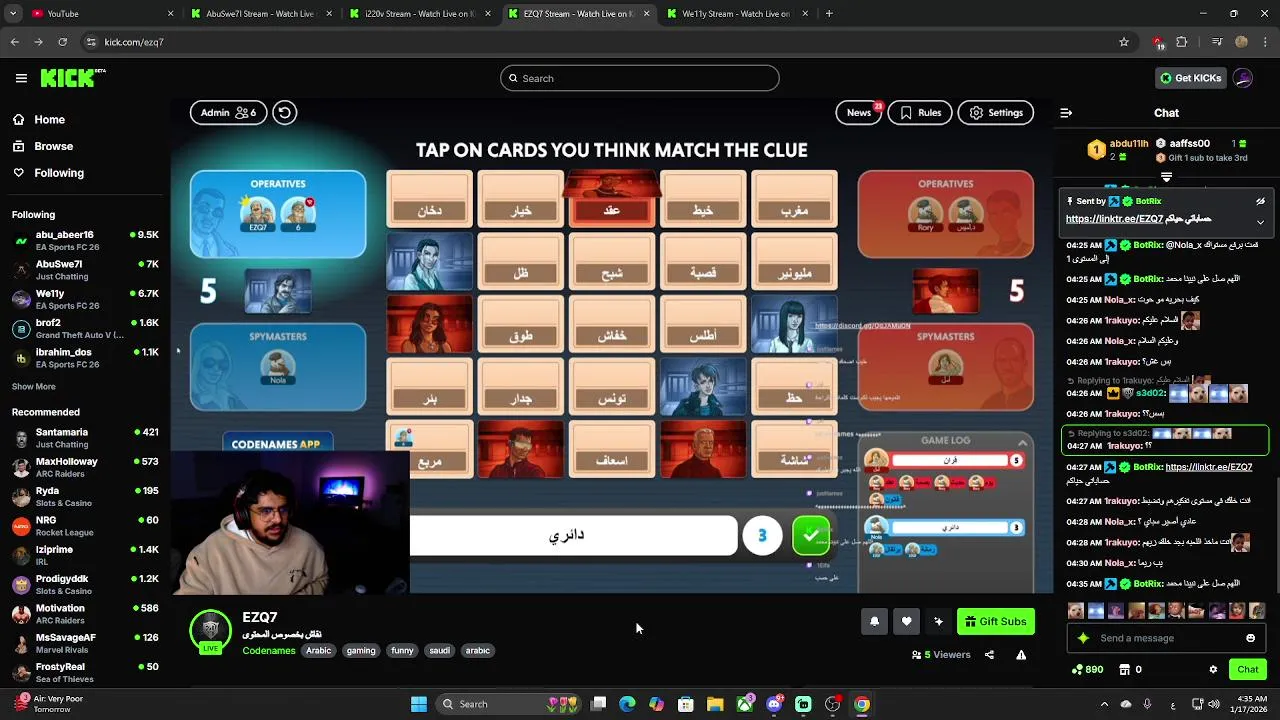Open Windows Start menu
Viewport: 1280px width, 720px height.
(419, 704)
